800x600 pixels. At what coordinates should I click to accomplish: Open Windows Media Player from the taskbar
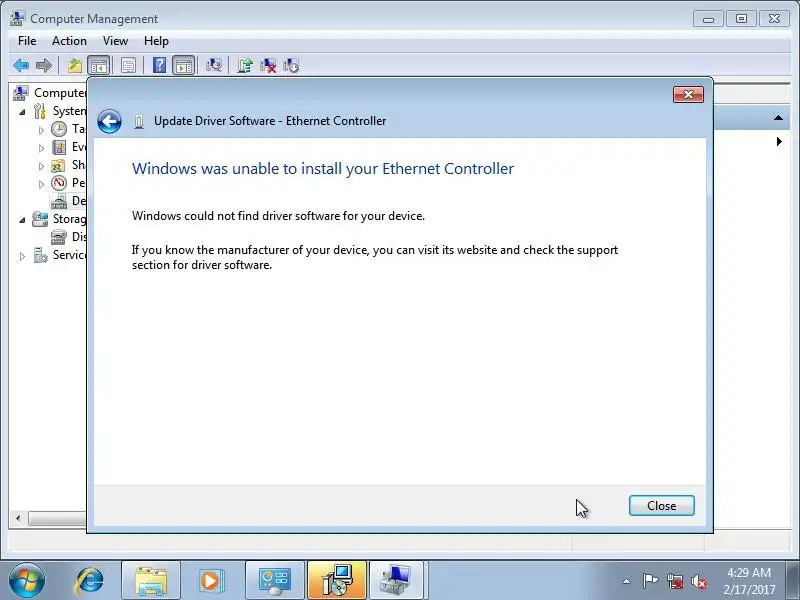(x=210, y=581)
